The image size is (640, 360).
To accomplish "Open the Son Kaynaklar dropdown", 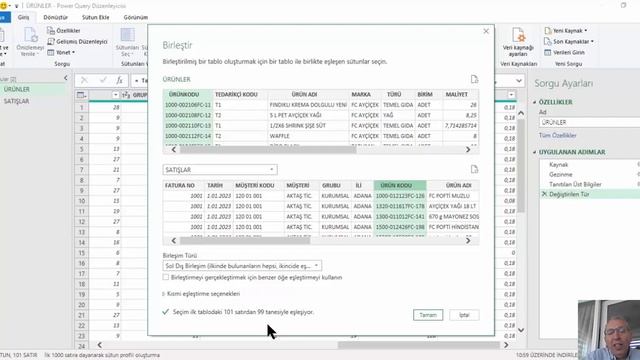I will [x=569, y=42].
